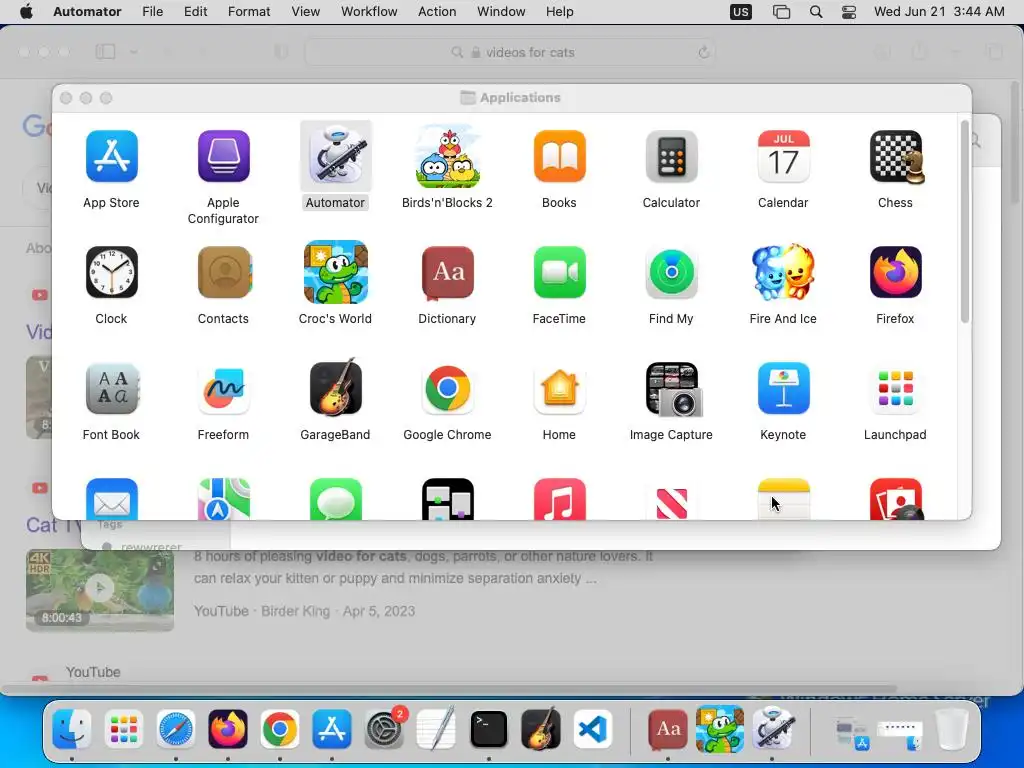
Task: Open Safari from the Dock
Action: (176, 729)
